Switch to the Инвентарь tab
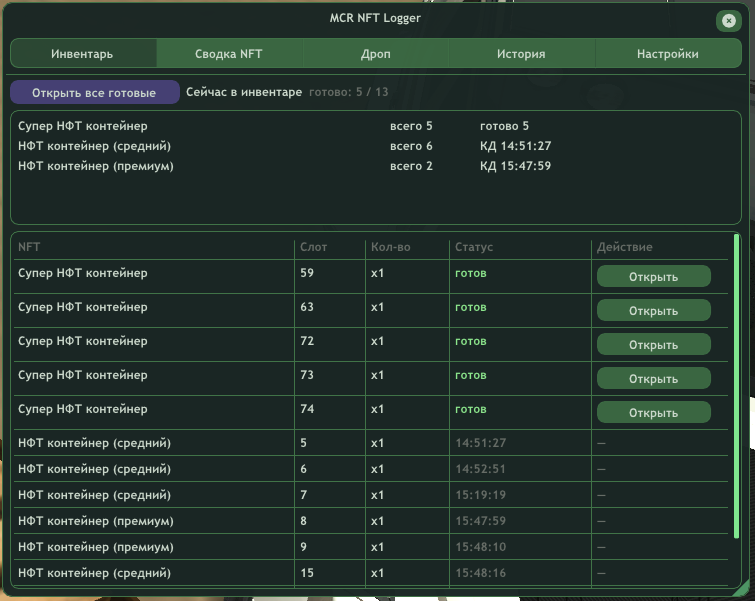 [83, 53]
